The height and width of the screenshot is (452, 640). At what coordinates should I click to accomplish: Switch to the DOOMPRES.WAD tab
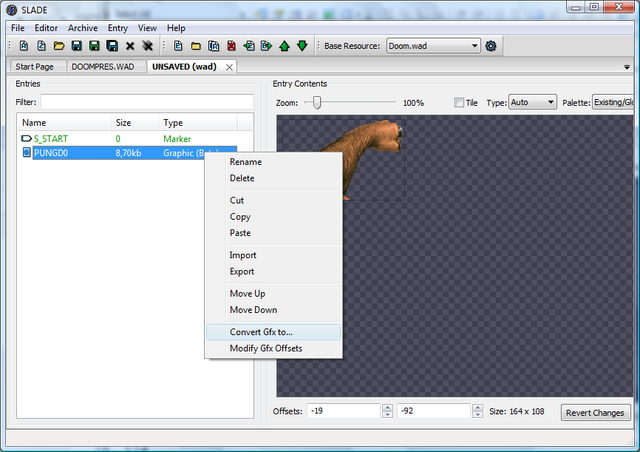tap(103, 67)
